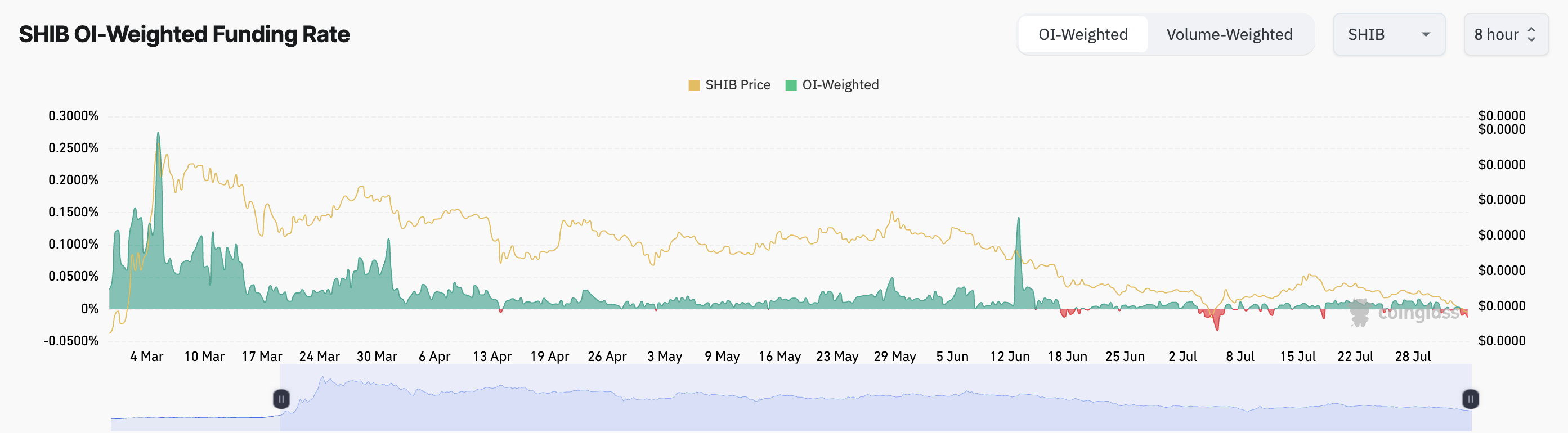
Task: Click the right range slider handle
Action: pyautogui.click(x=1470, y=399)
